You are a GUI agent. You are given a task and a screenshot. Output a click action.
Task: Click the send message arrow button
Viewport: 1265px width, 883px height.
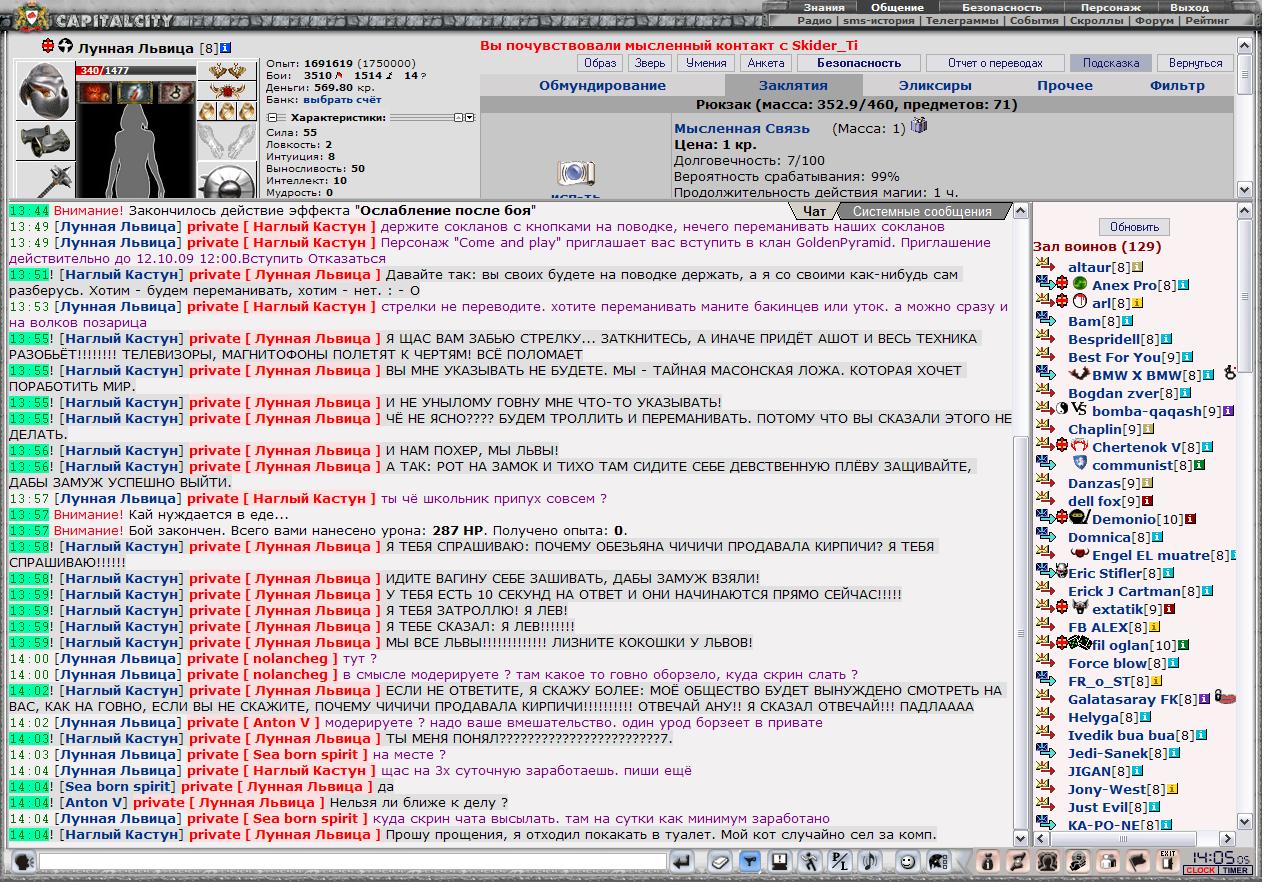click(683, 861)
